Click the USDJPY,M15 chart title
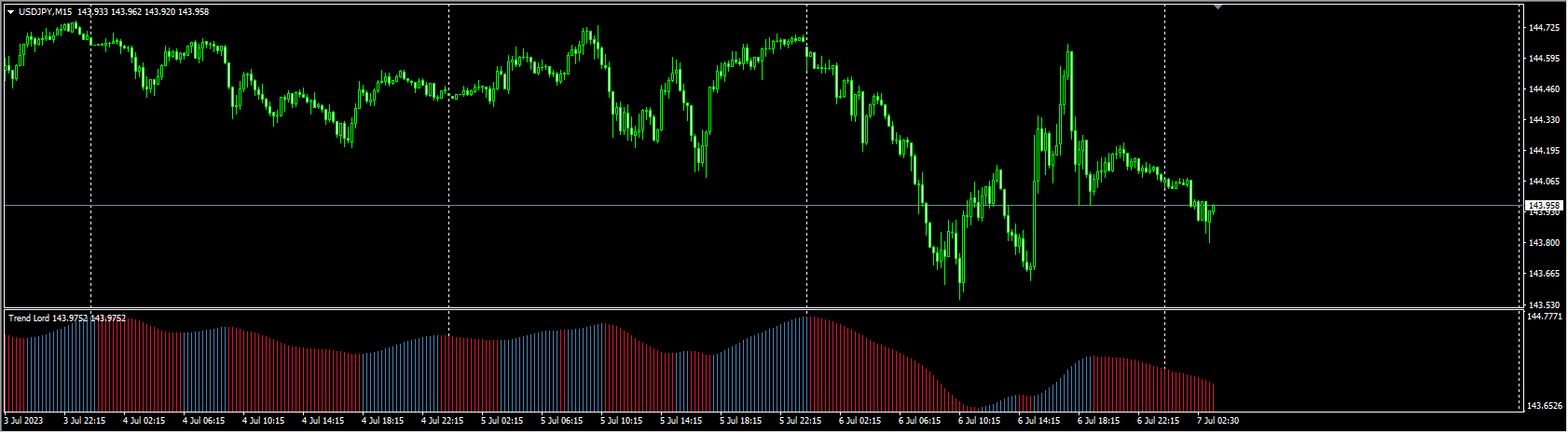 point(46,12)
